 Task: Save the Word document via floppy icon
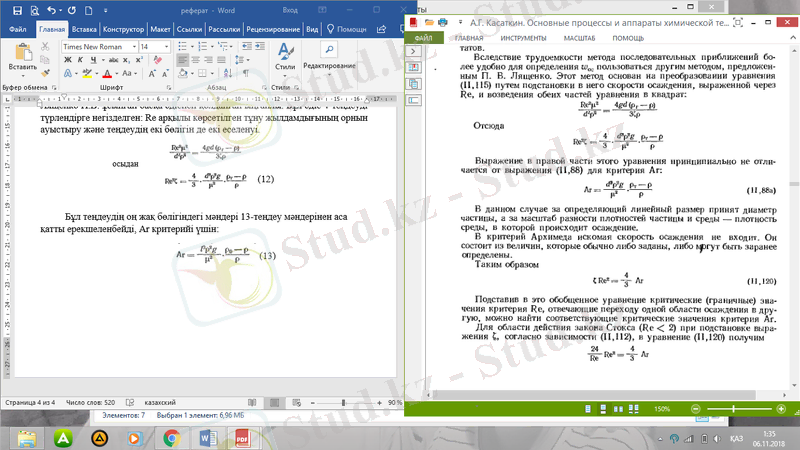point(17,10)
